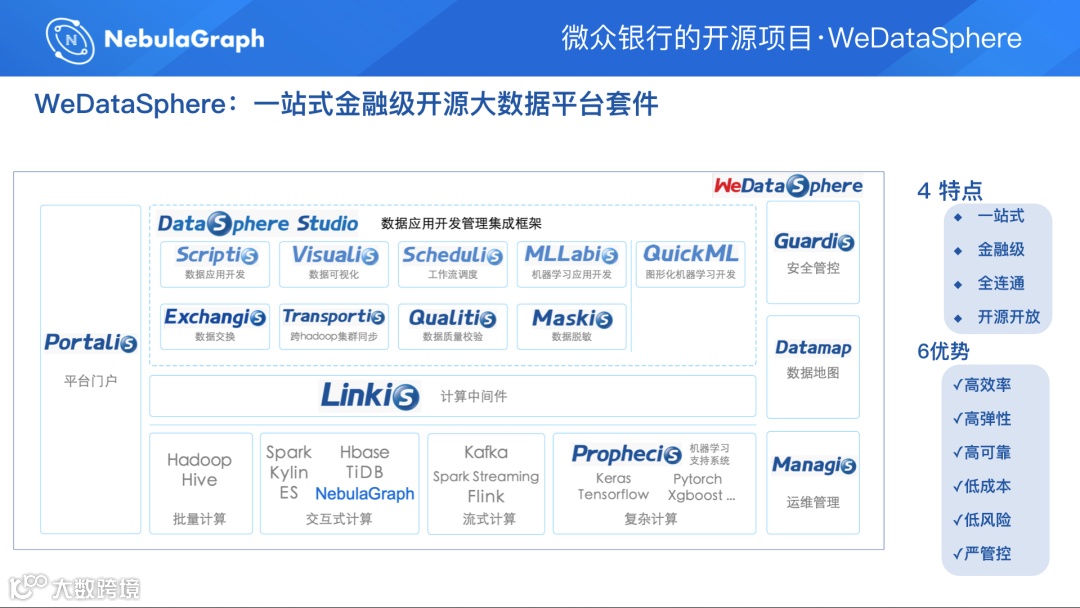
Task: Click the Kafka text
Action: point(486,452)
